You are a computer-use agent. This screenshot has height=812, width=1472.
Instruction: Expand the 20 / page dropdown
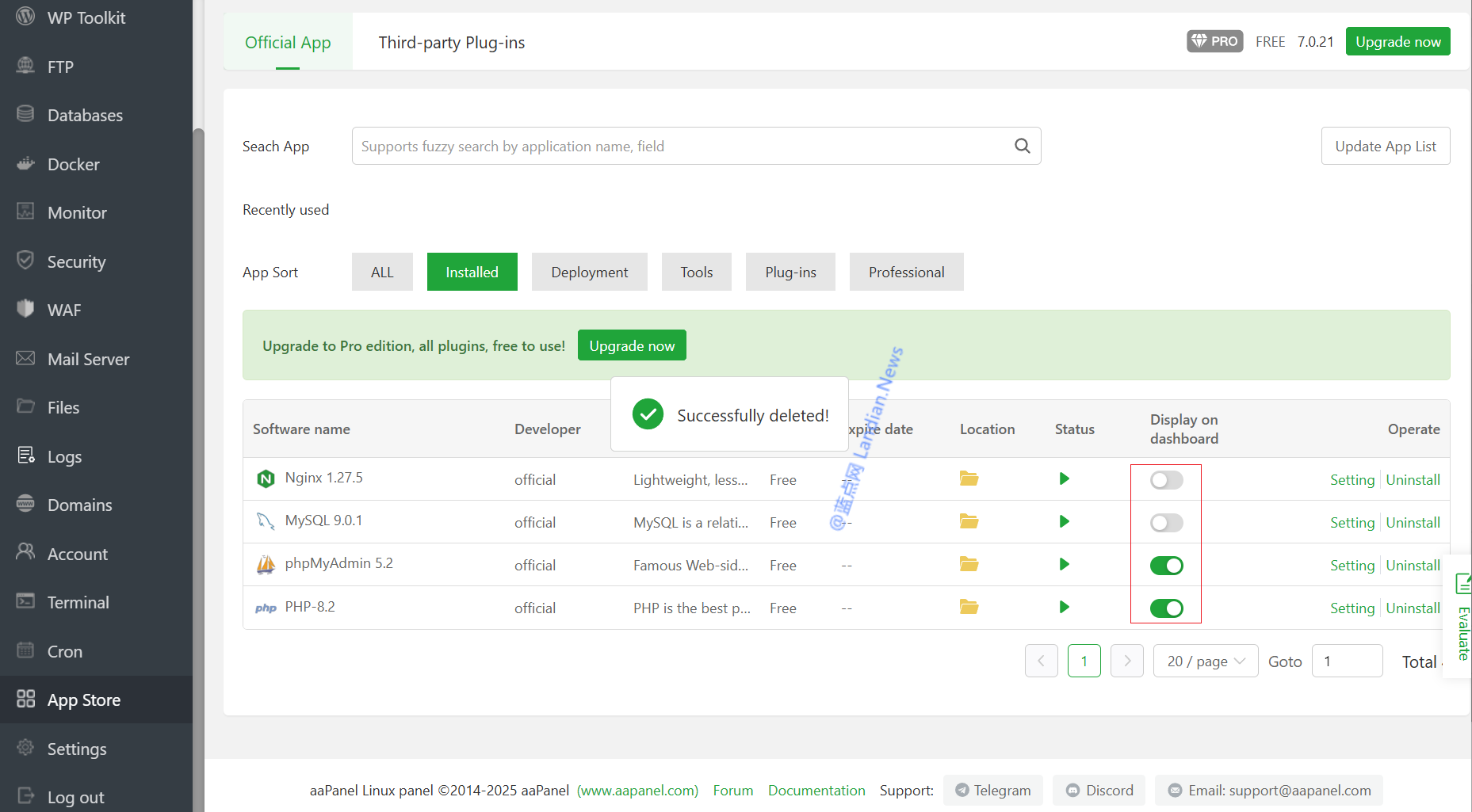(1206, 661)
